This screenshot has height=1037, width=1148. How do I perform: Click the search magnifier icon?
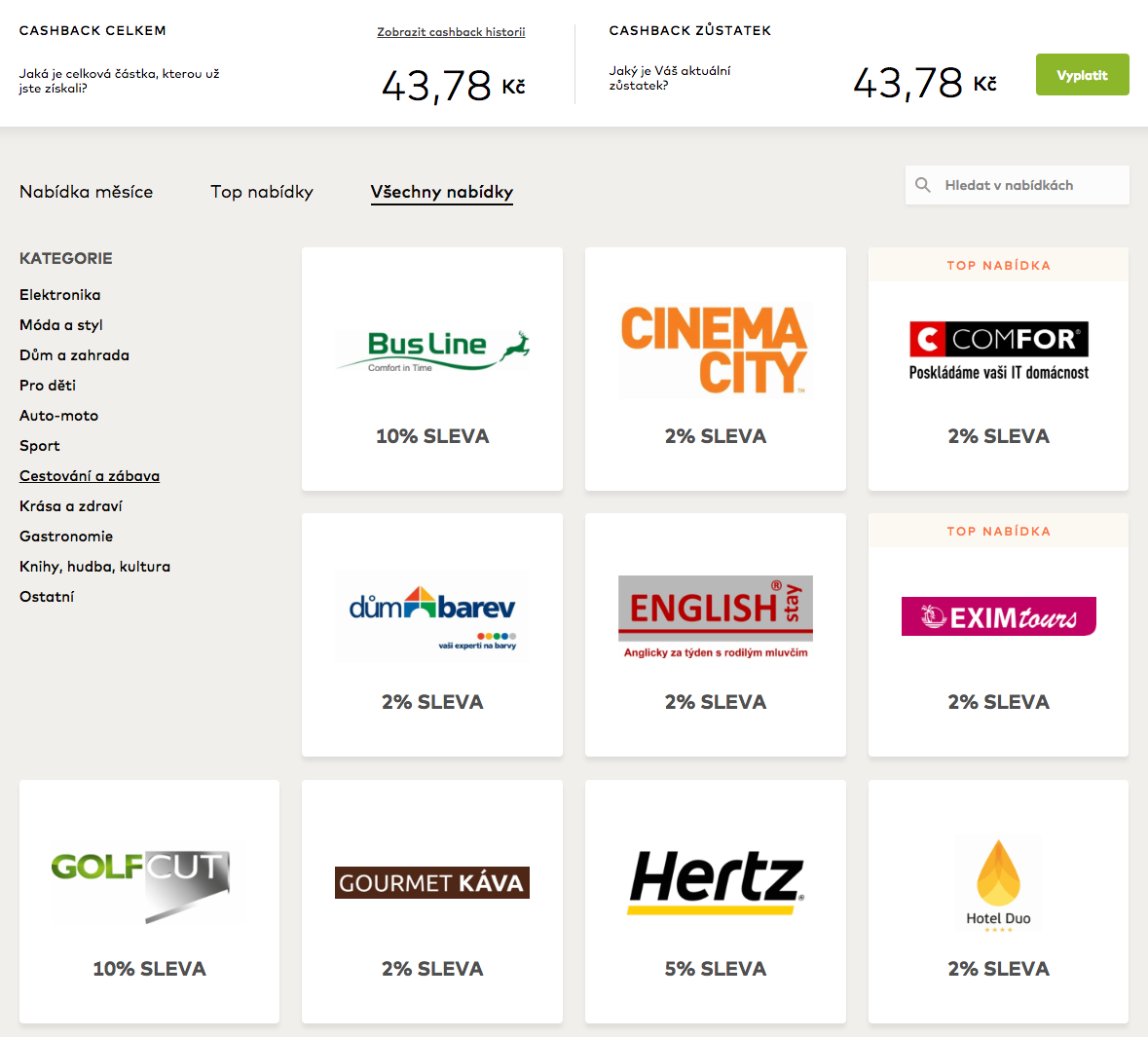[922, 185]
